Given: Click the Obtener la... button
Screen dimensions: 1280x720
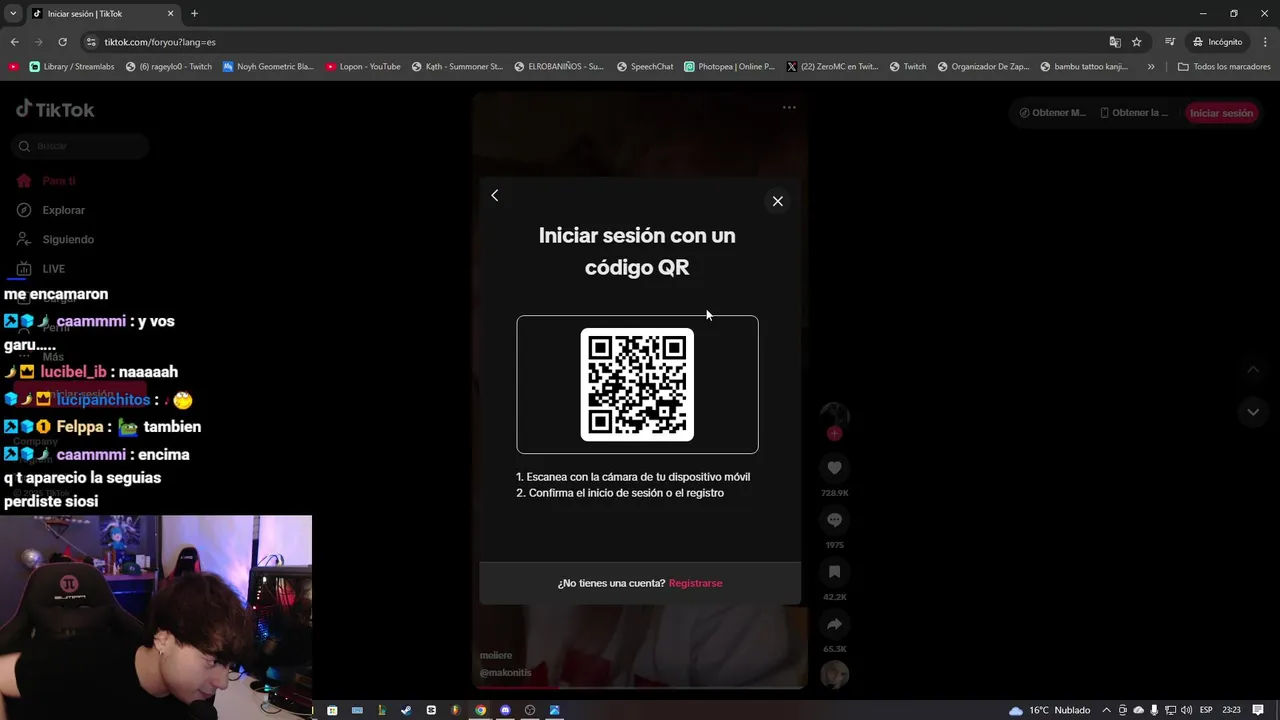Looking at the screenshot, I should tap(1134, 113).
